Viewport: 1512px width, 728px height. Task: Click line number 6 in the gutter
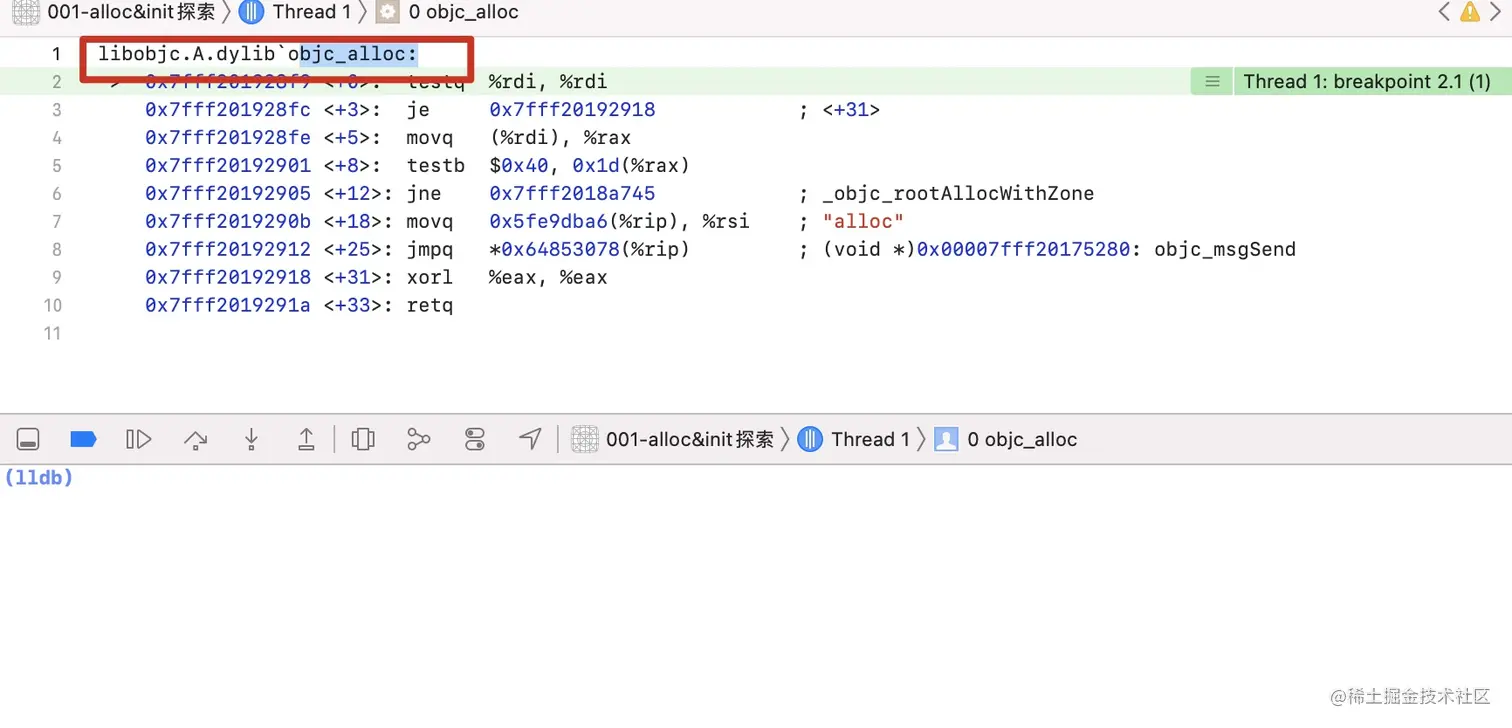point(56,194)
